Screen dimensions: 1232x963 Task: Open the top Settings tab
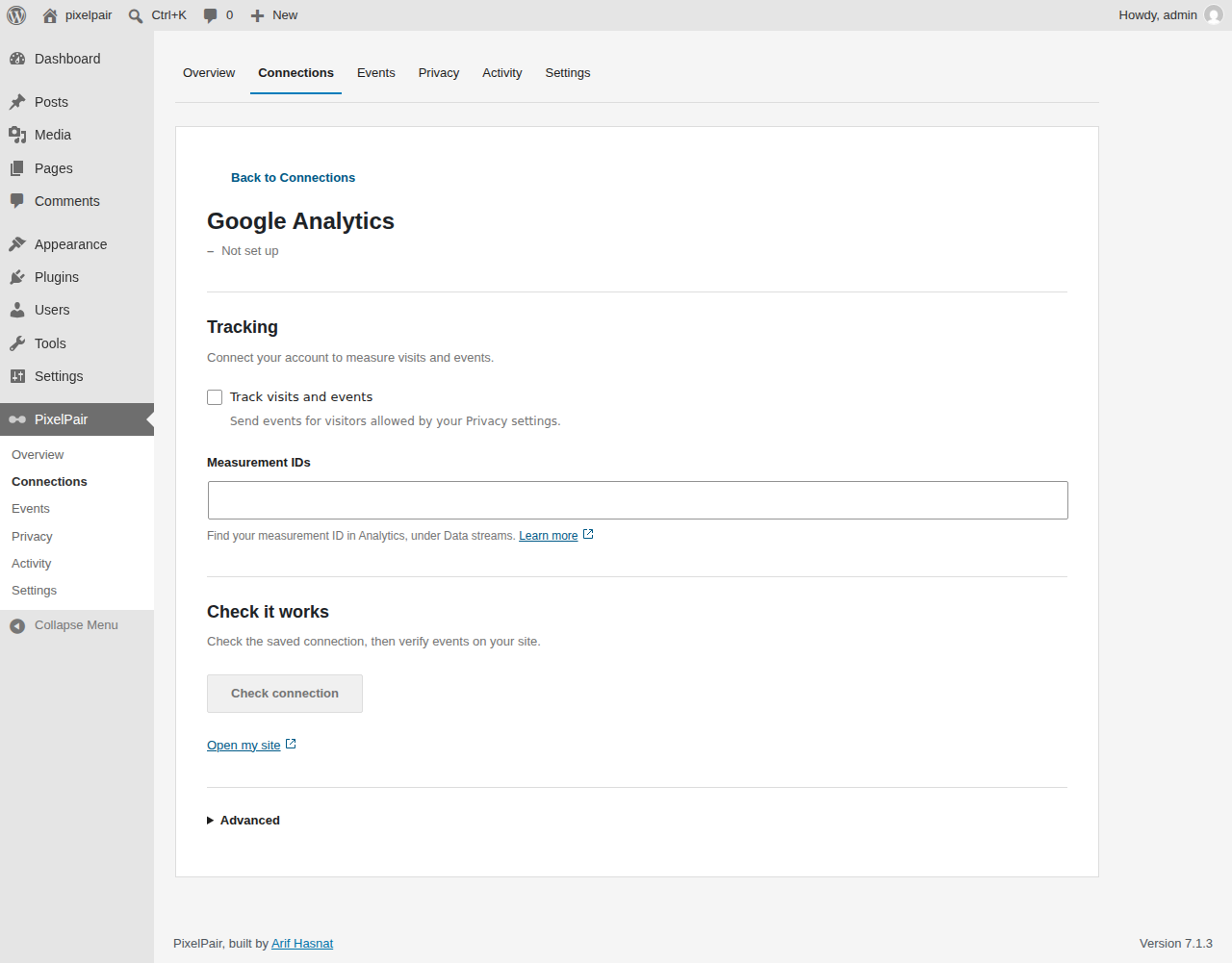point(568,73)
